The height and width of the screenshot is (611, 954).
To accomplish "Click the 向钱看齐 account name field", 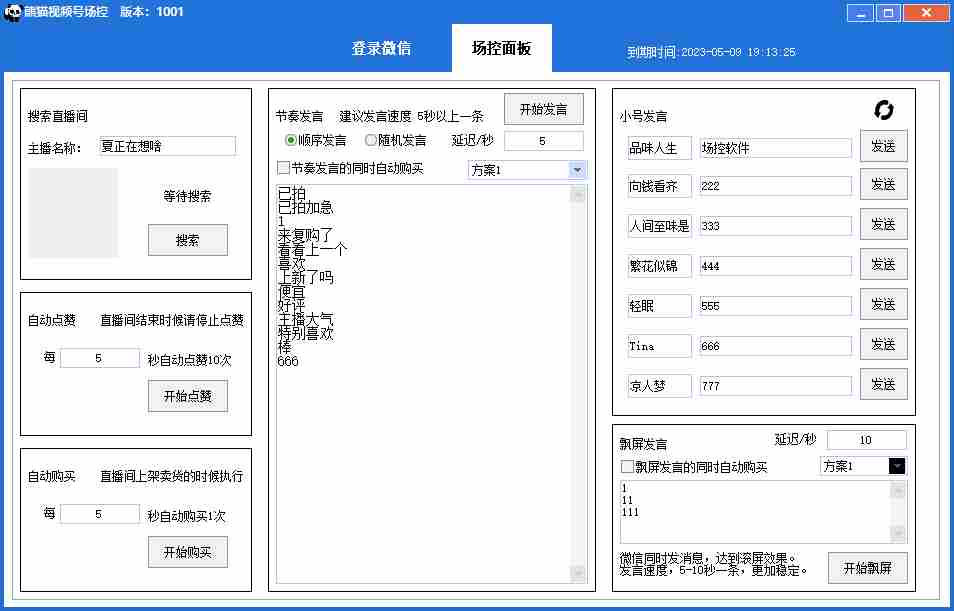I will (660, 186).
